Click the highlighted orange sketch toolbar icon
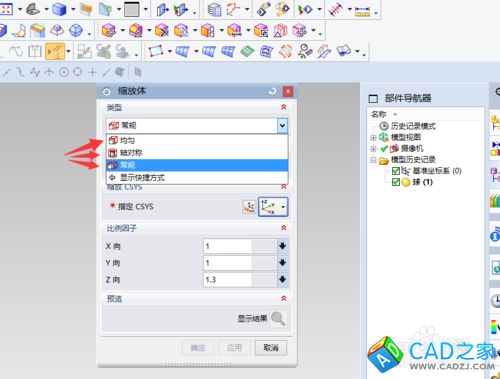This screenshot has width=500, height=379. [55, 52]
